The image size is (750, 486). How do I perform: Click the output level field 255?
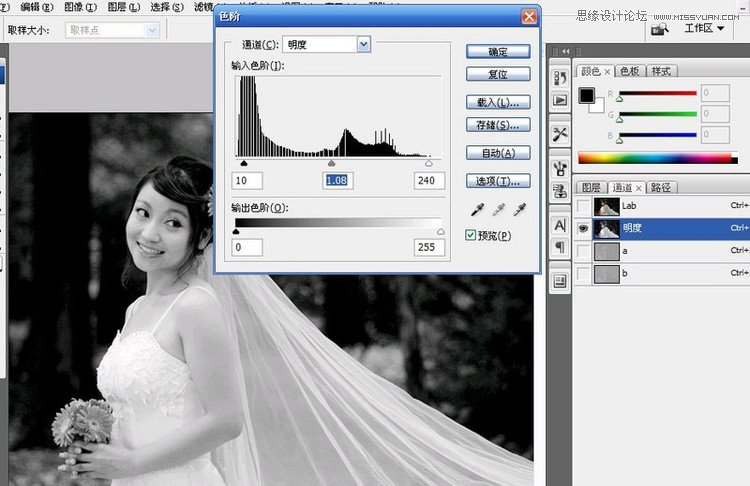429,247
